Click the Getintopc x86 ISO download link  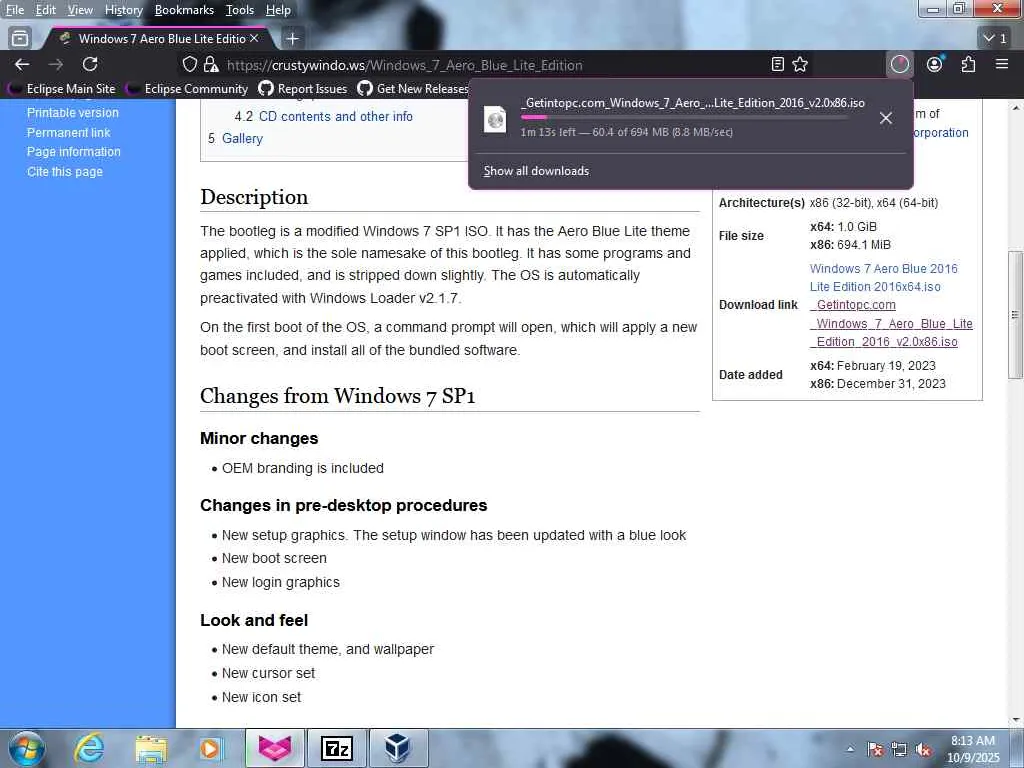[891, 323]
